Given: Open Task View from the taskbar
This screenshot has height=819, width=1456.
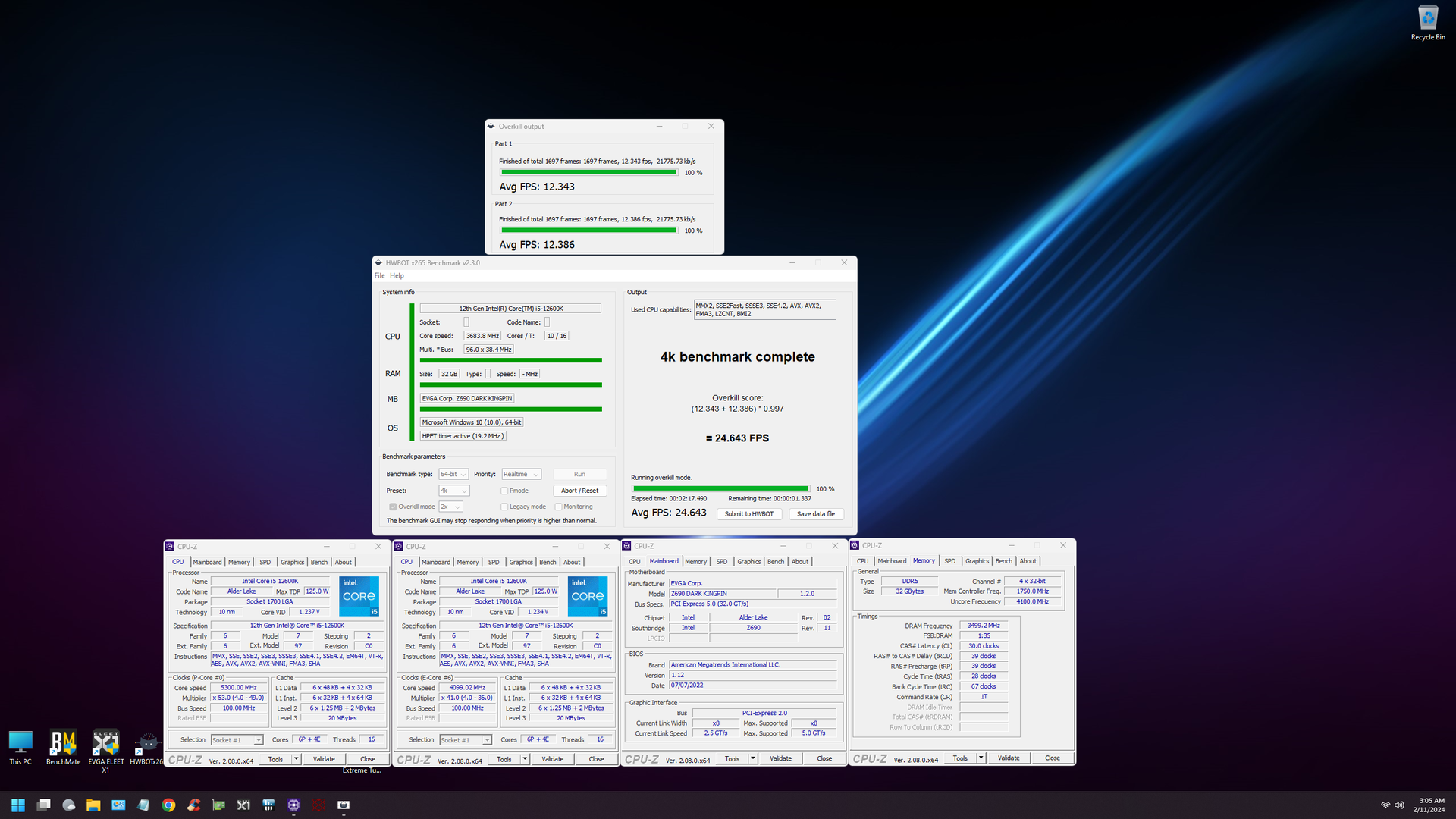Looking at the screenshot, I should pos(43,805).
